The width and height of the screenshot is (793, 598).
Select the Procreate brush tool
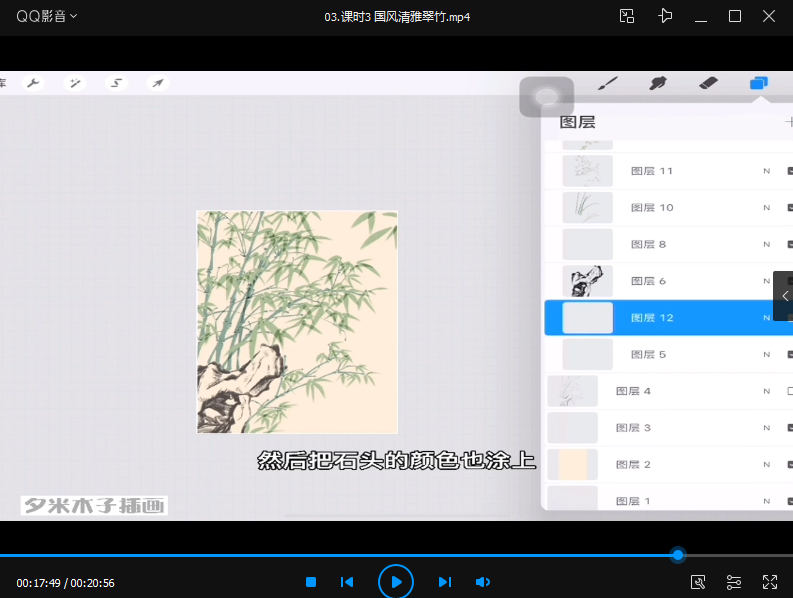point(608,83)
